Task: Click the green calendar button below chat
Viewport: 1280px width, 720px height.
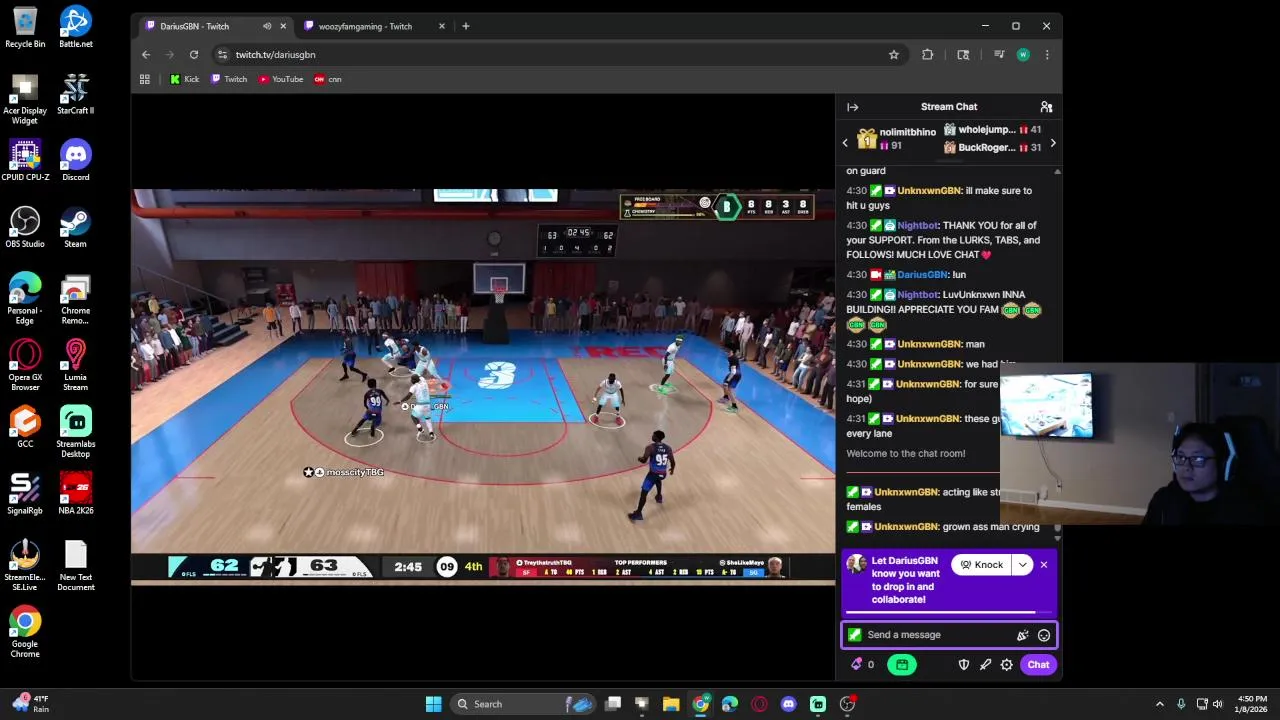Action: pos(901,664)
